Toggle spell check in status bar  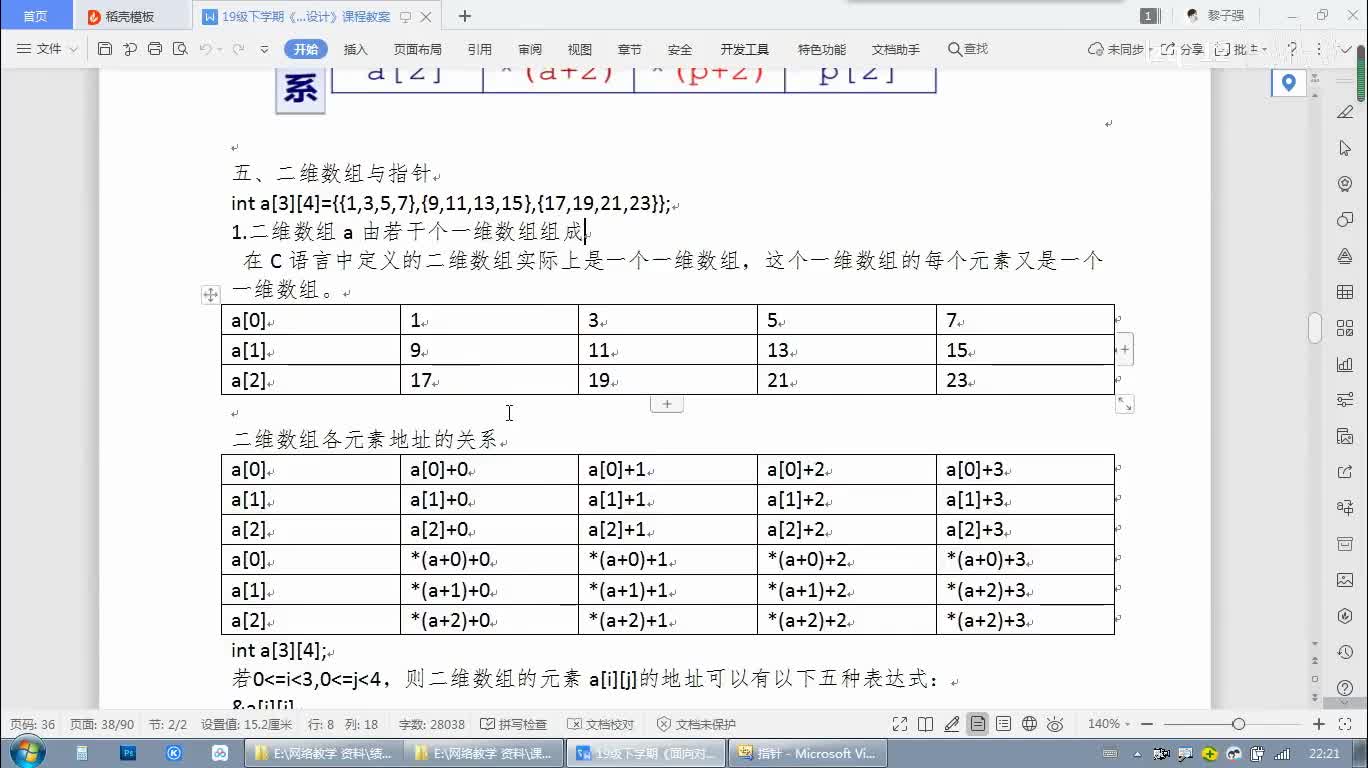tap(514, 724)
